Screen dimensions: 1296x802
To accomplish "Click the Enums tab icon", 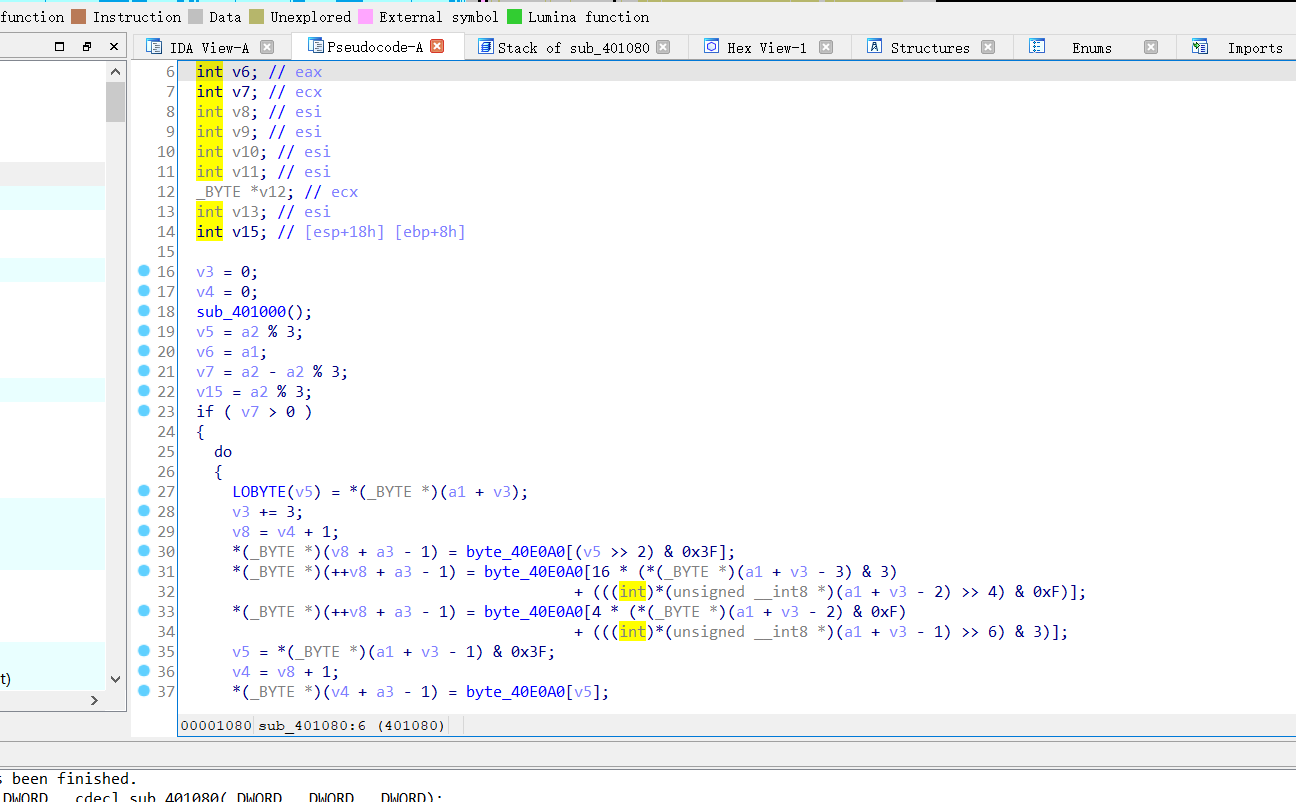I will 1037,47.
